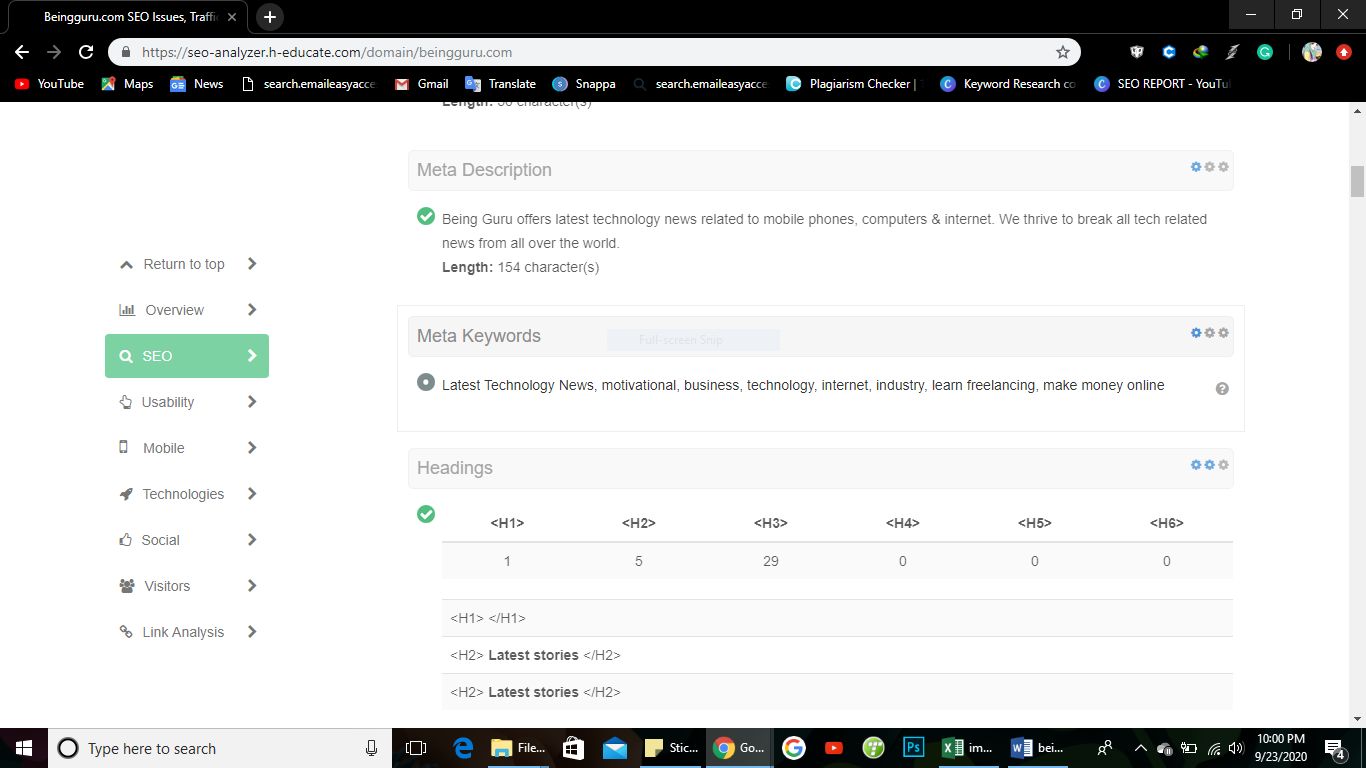
Task: Click the blue gear on Meta Description panel
Action: click(x=1196, y=167)
